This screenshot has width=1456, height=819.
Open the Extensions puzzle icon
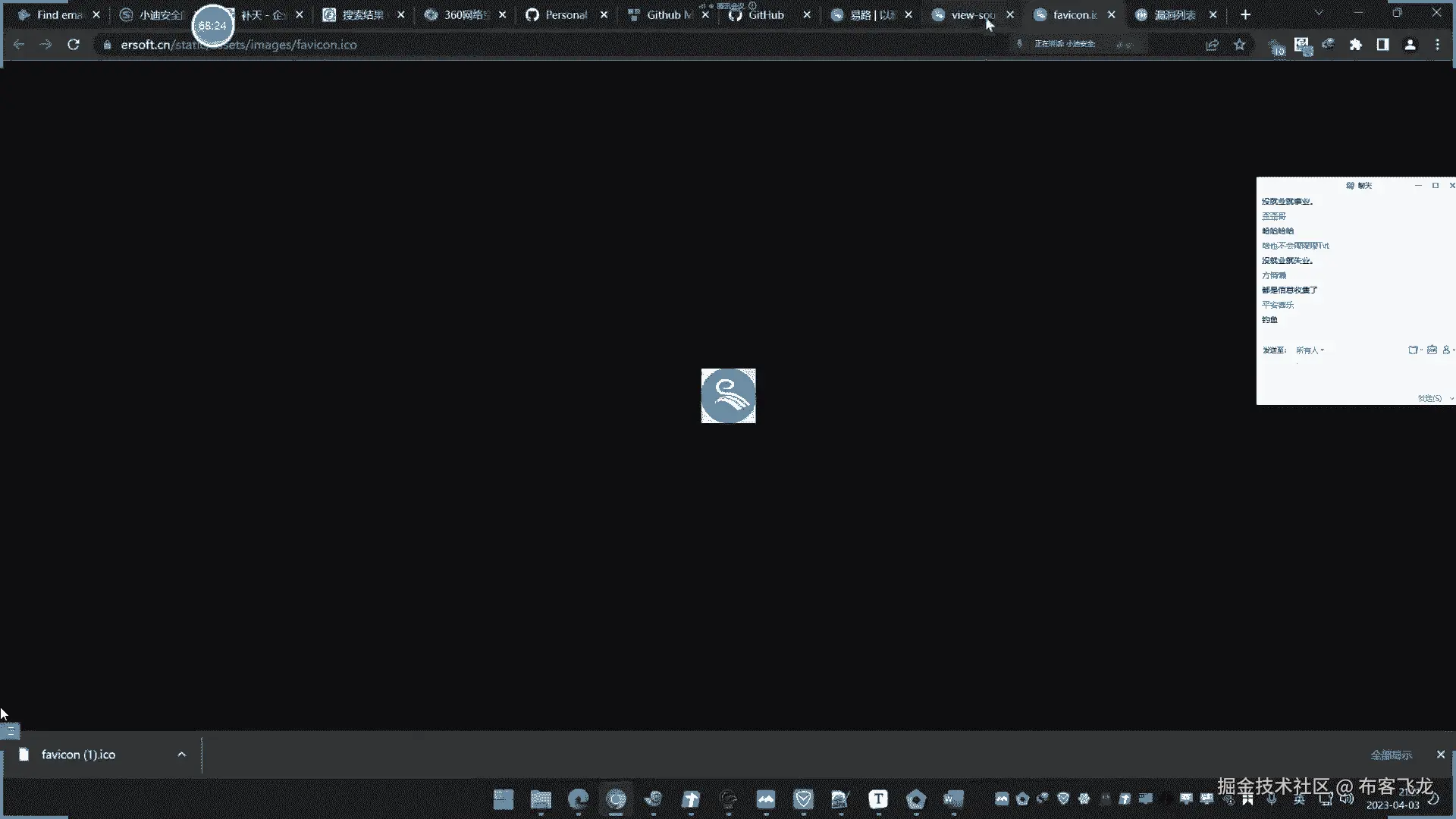[1356, 45]
